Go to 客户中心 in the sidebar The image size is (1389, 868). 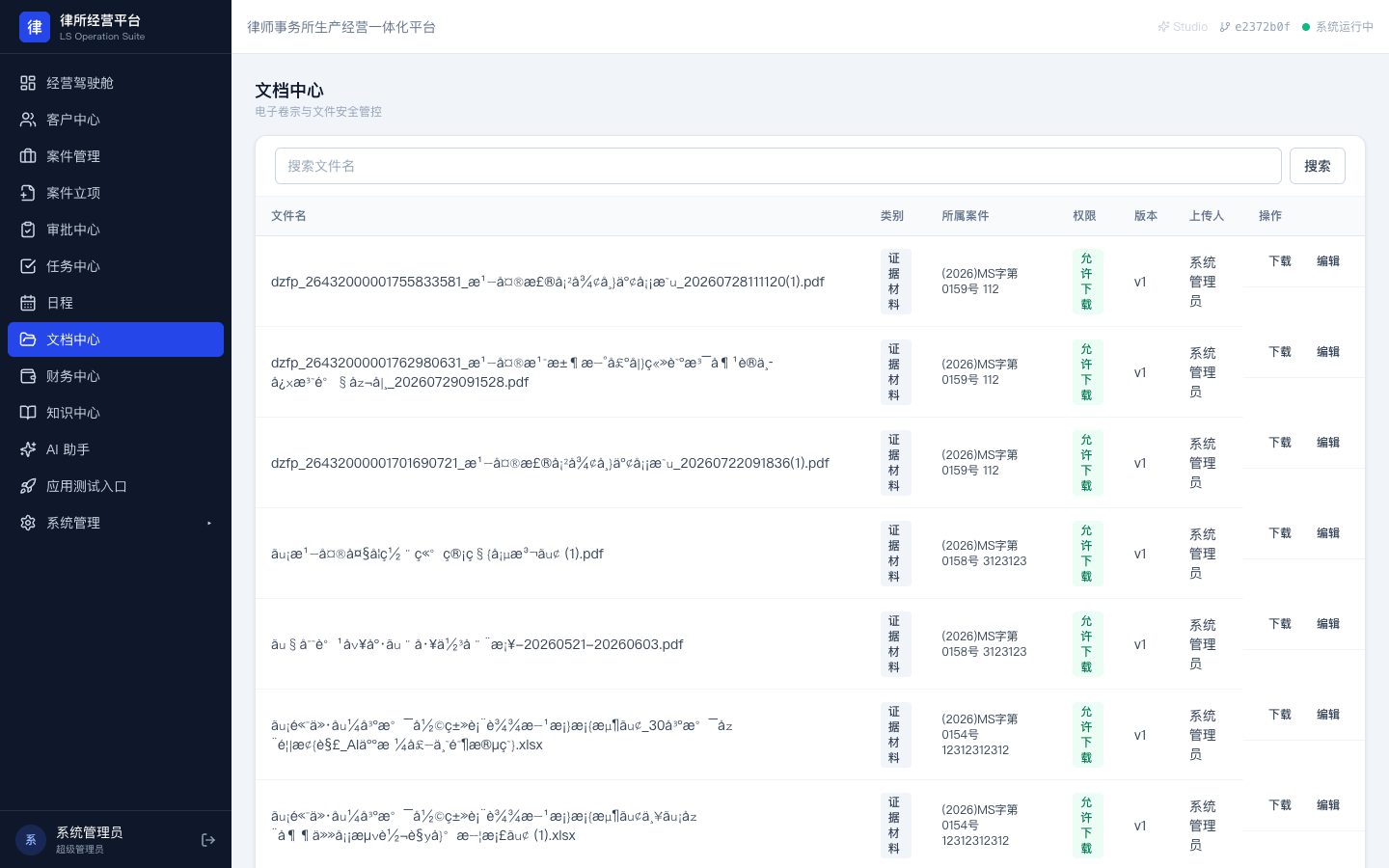(116, 120)
